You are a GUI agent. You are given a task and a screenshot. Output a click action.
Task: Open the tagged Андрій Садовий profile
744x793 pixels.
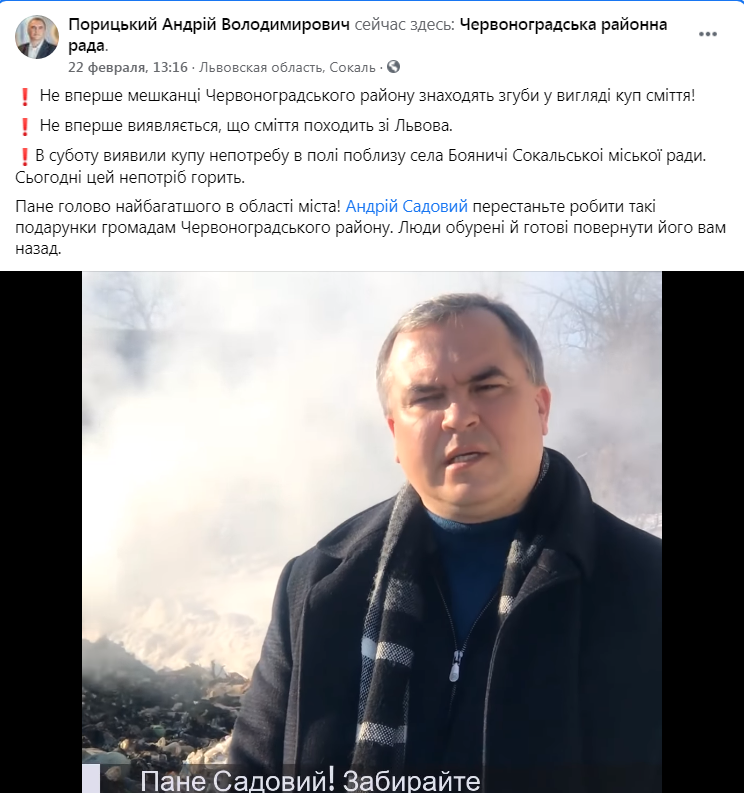tap(407, 206)
